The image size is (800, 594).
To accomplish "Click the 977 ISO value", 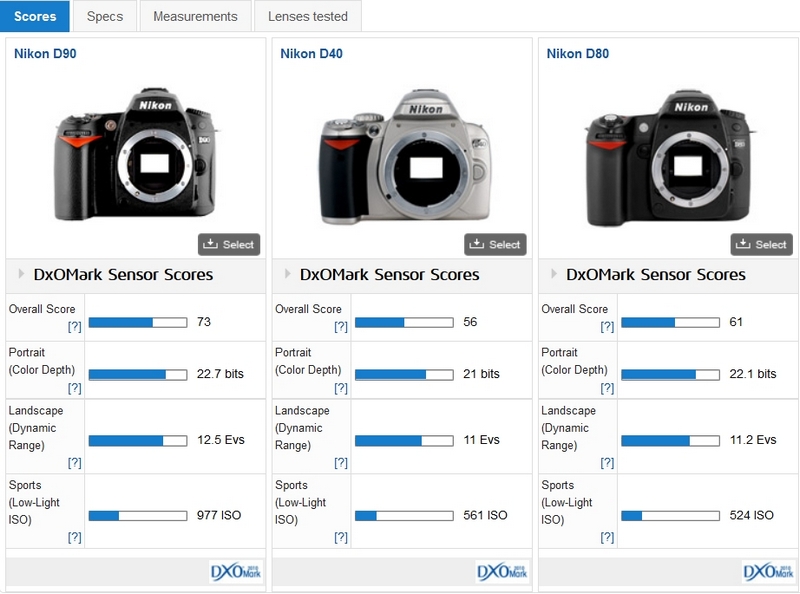I will pos(219,515).
